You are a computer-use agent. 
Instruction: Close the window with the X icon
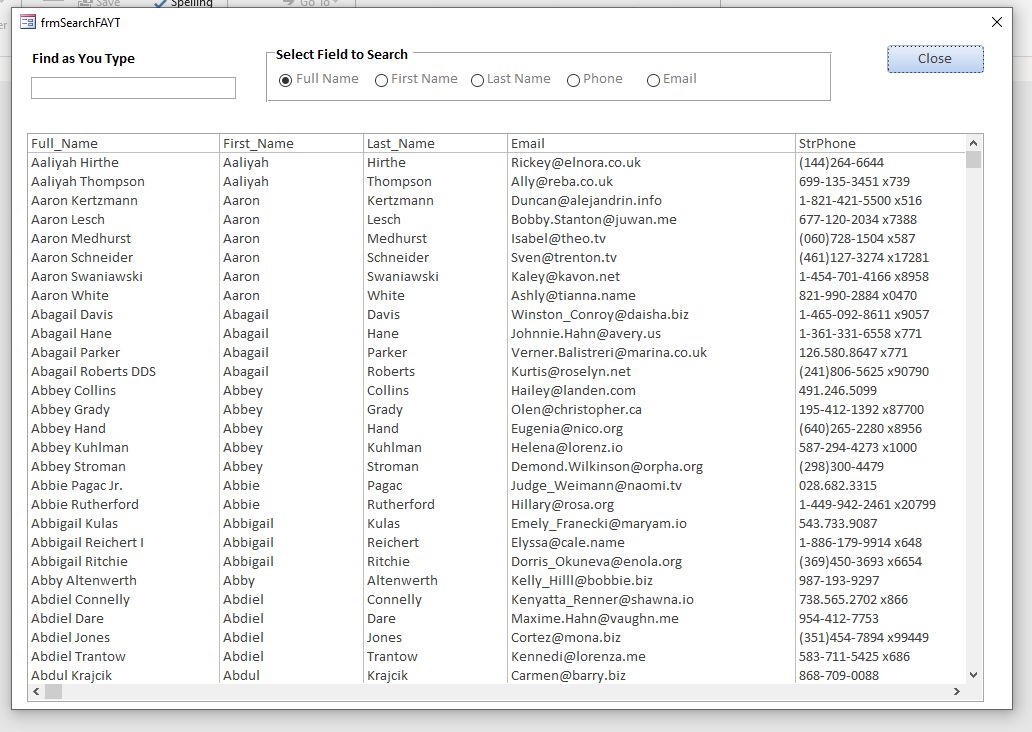click(x=996, y=22)
